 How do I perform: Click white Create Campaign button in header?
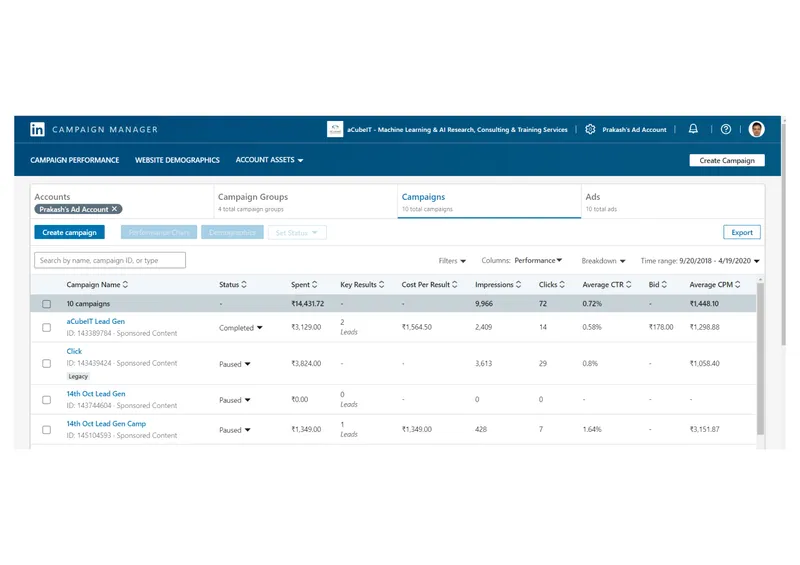[x=727, y=160]
